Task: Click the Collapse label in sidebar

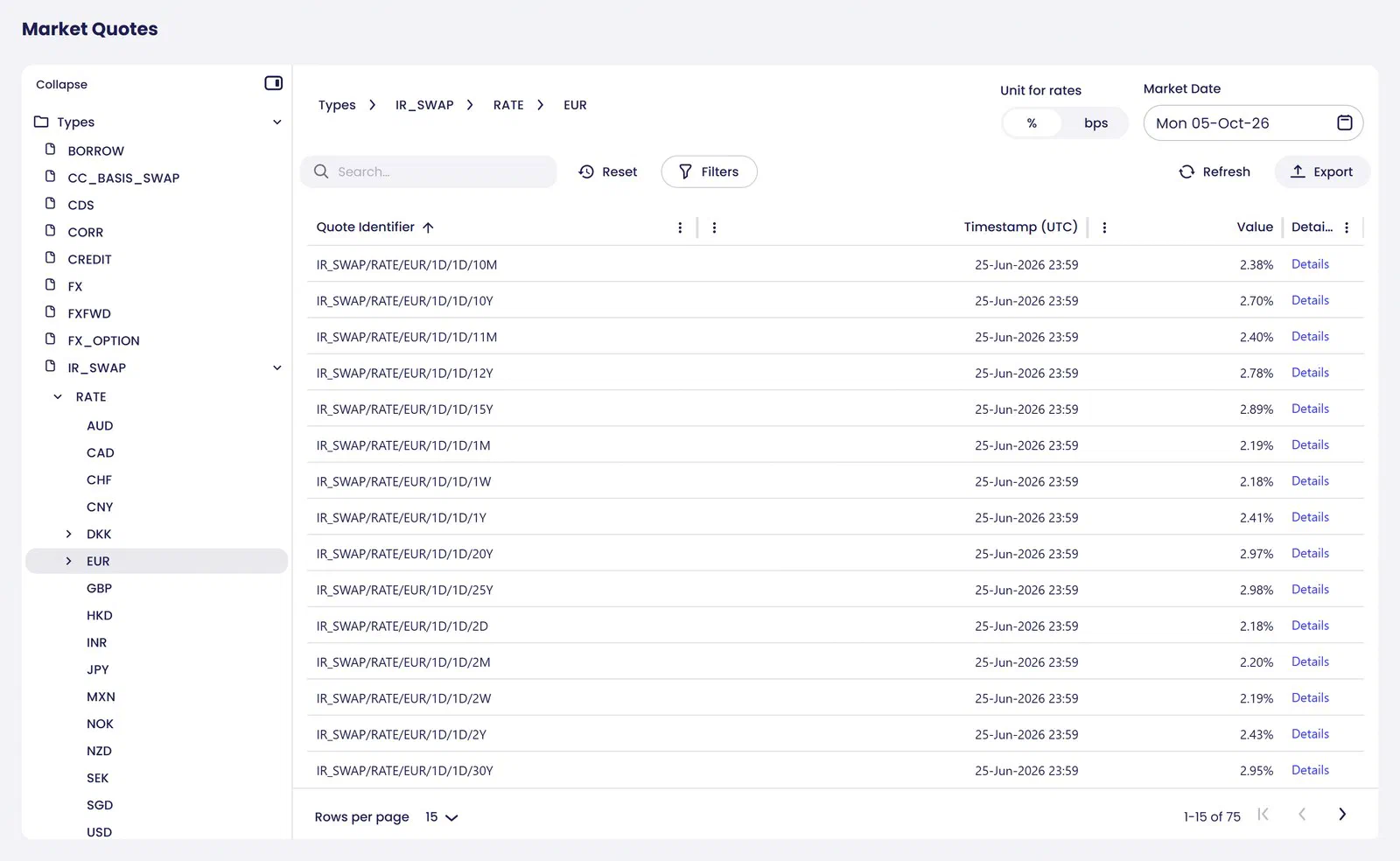Action: pyautogui.click(x=61, y=85)
